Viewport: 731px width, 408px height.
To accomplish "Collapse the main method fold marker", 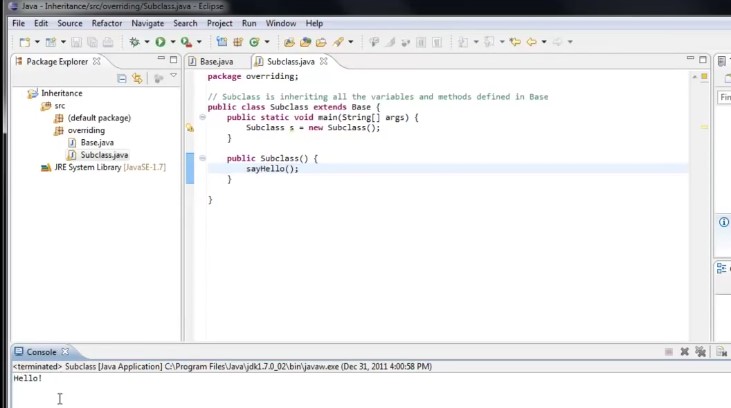I will coord(202,117).
